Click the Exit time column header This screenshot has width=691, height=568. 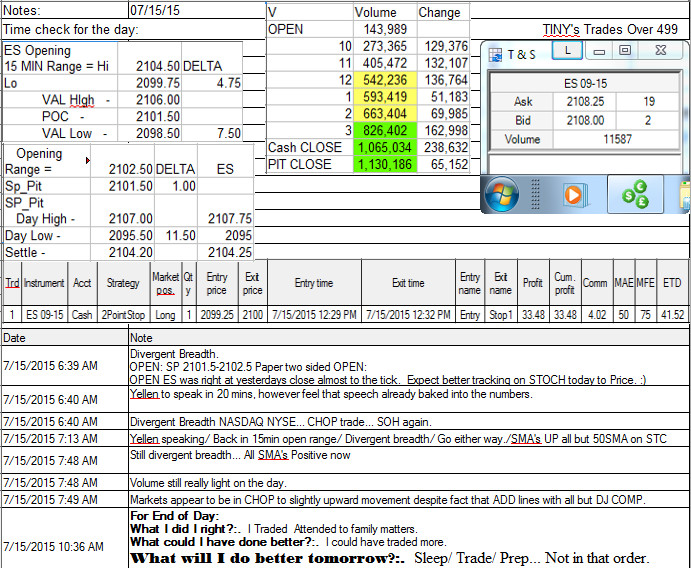pos(409,283)
